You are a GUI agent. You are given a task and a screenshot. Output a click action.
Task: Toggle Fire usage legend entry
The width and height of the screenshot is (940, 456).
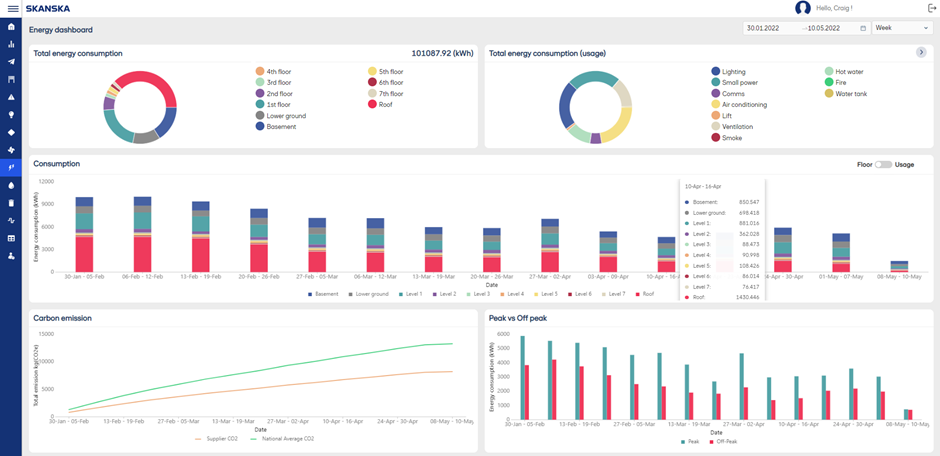point(836,82)
